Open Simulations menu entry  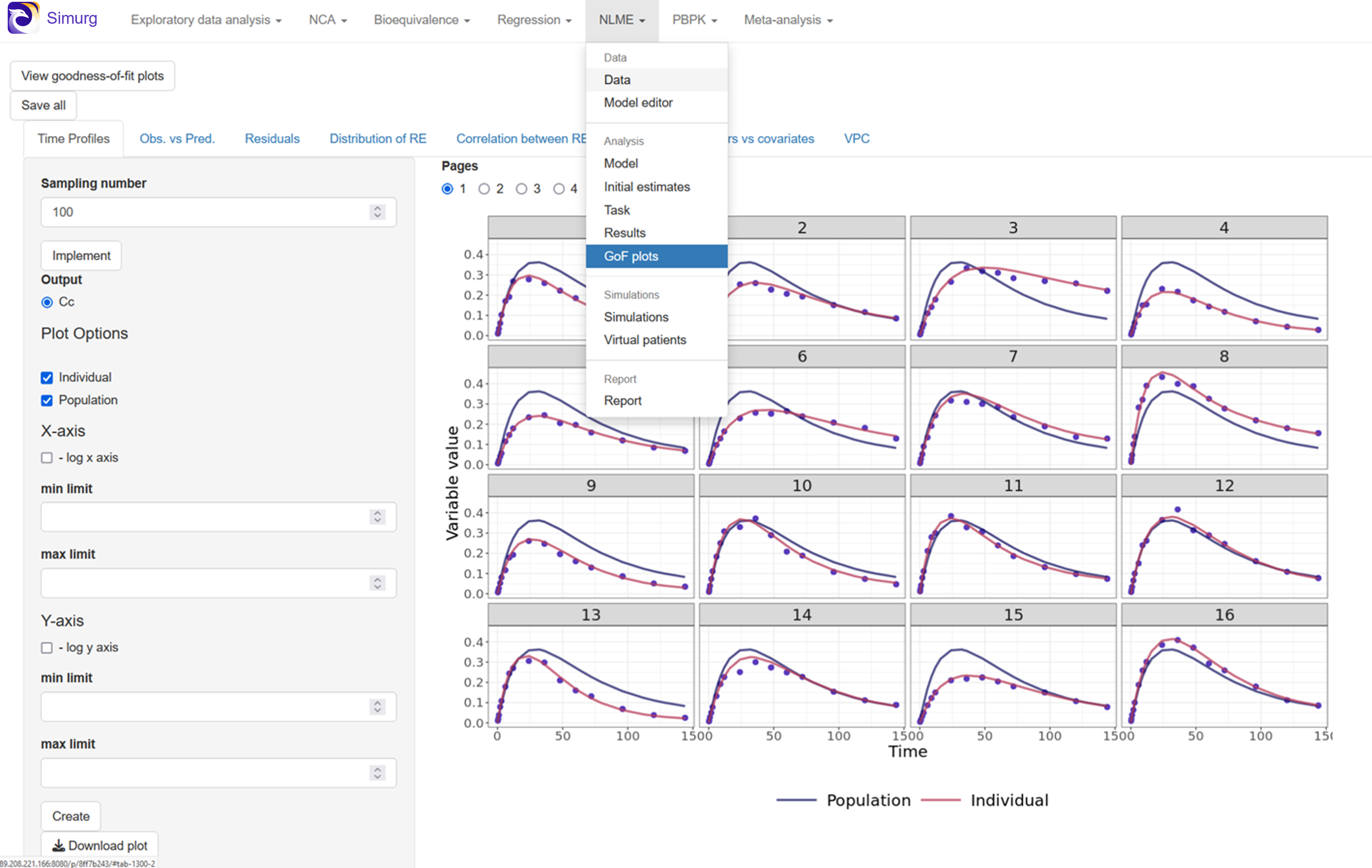[x=657, y=317]
